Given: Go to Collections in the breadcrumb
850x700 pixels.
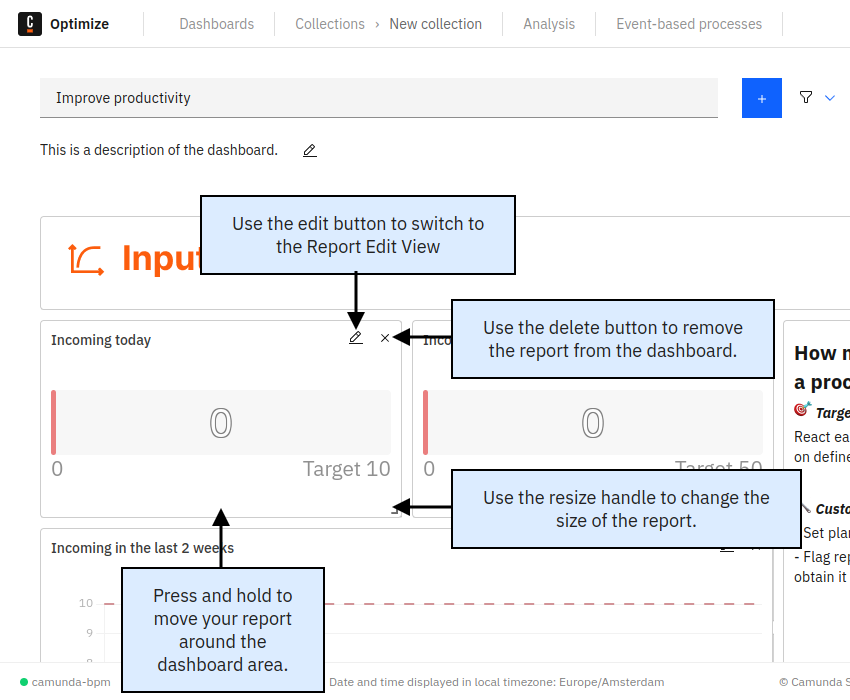Looking at the screenshot, I should pos(330,23).
